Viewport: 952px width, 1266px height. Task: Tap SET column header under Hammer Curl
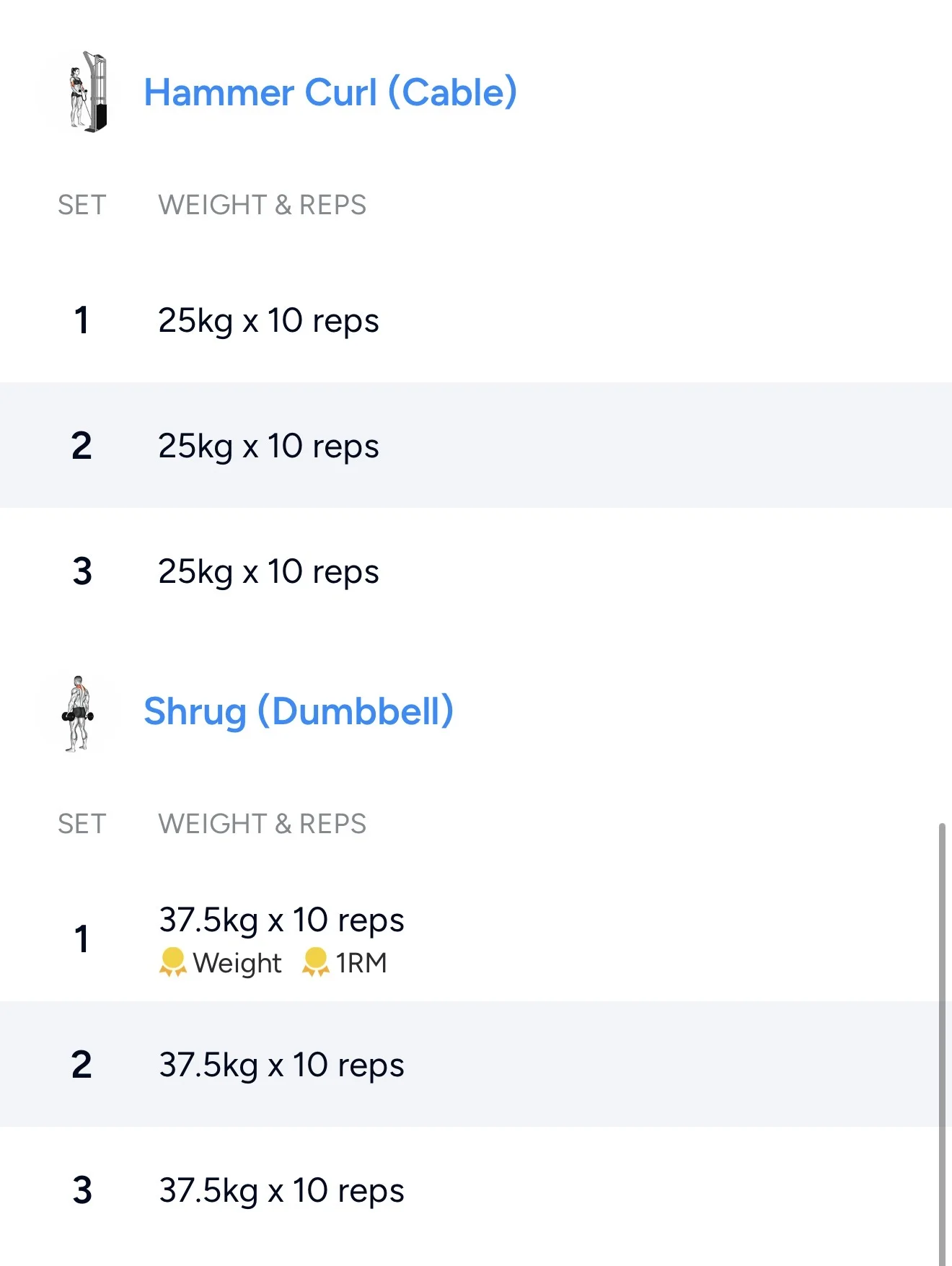coord(81,205)
